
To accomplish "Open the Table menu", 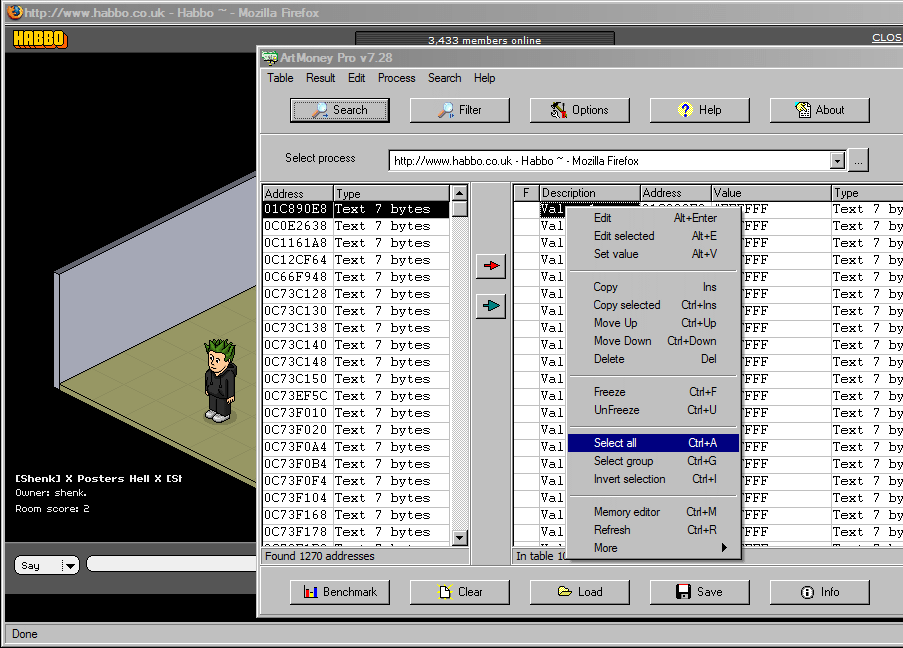I will click(280, 78).
